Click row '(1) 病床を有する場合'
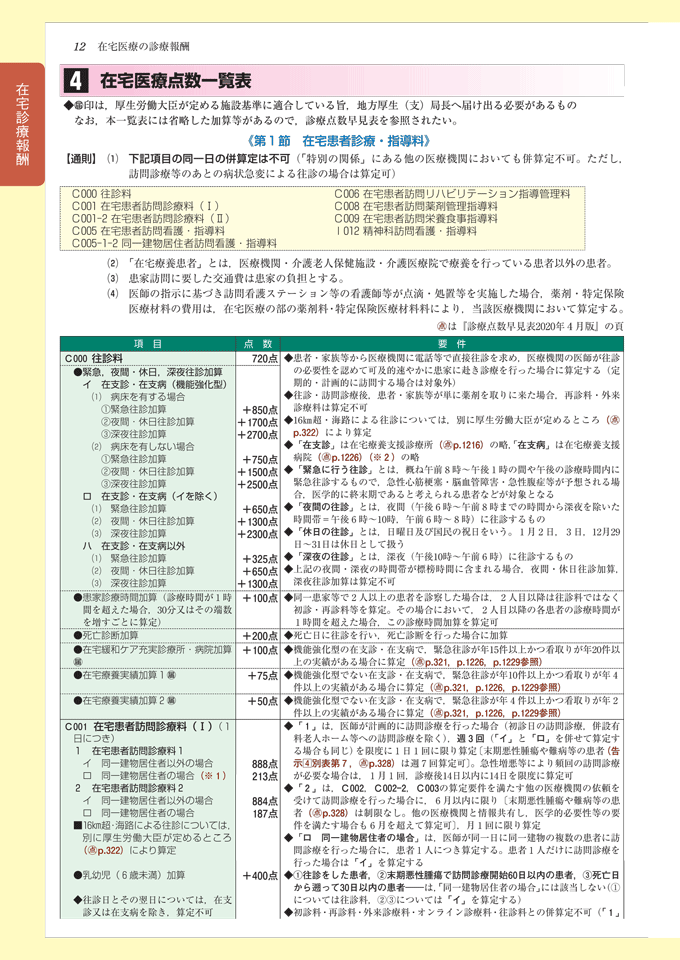The image size is (680, 960). [138, 397]
